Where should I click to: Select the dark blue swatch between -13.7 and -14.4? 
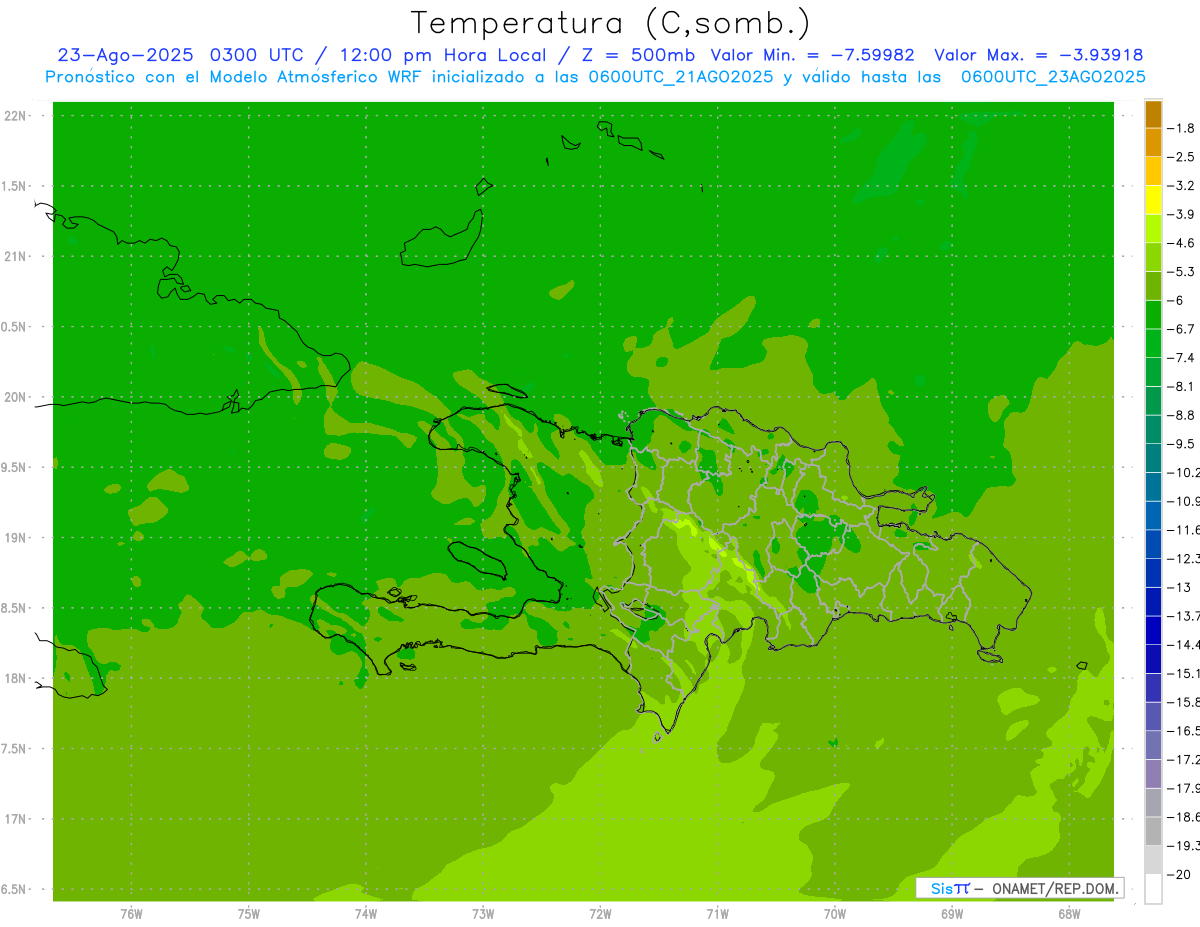coord(1153,630)
